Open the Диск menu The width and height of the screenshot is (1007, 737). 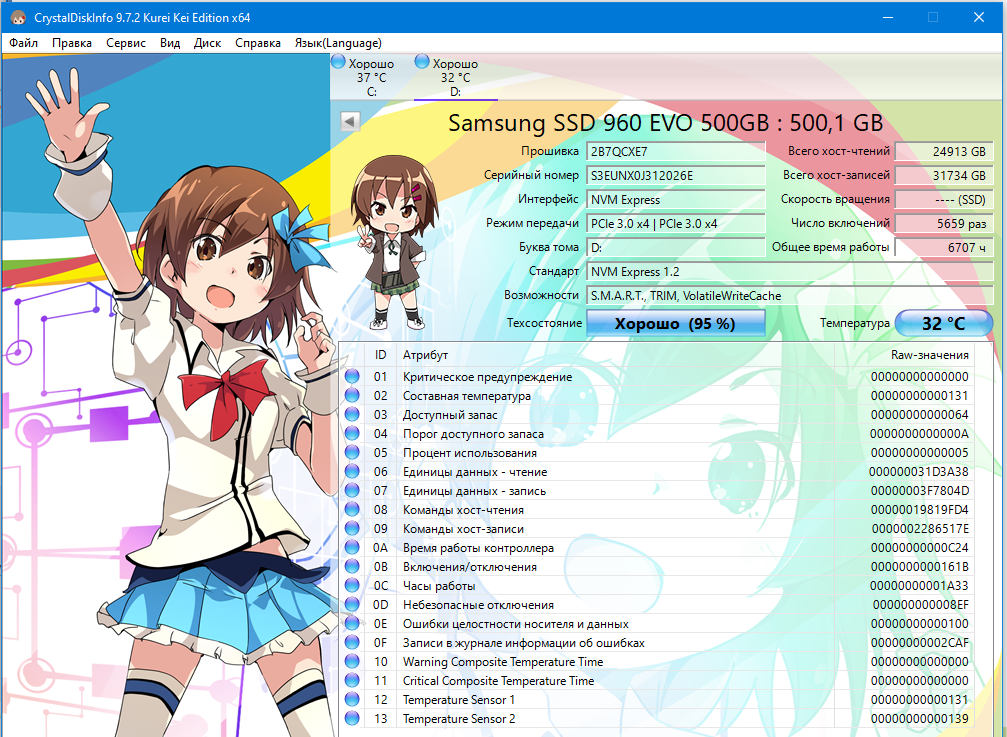click(207, 43)
